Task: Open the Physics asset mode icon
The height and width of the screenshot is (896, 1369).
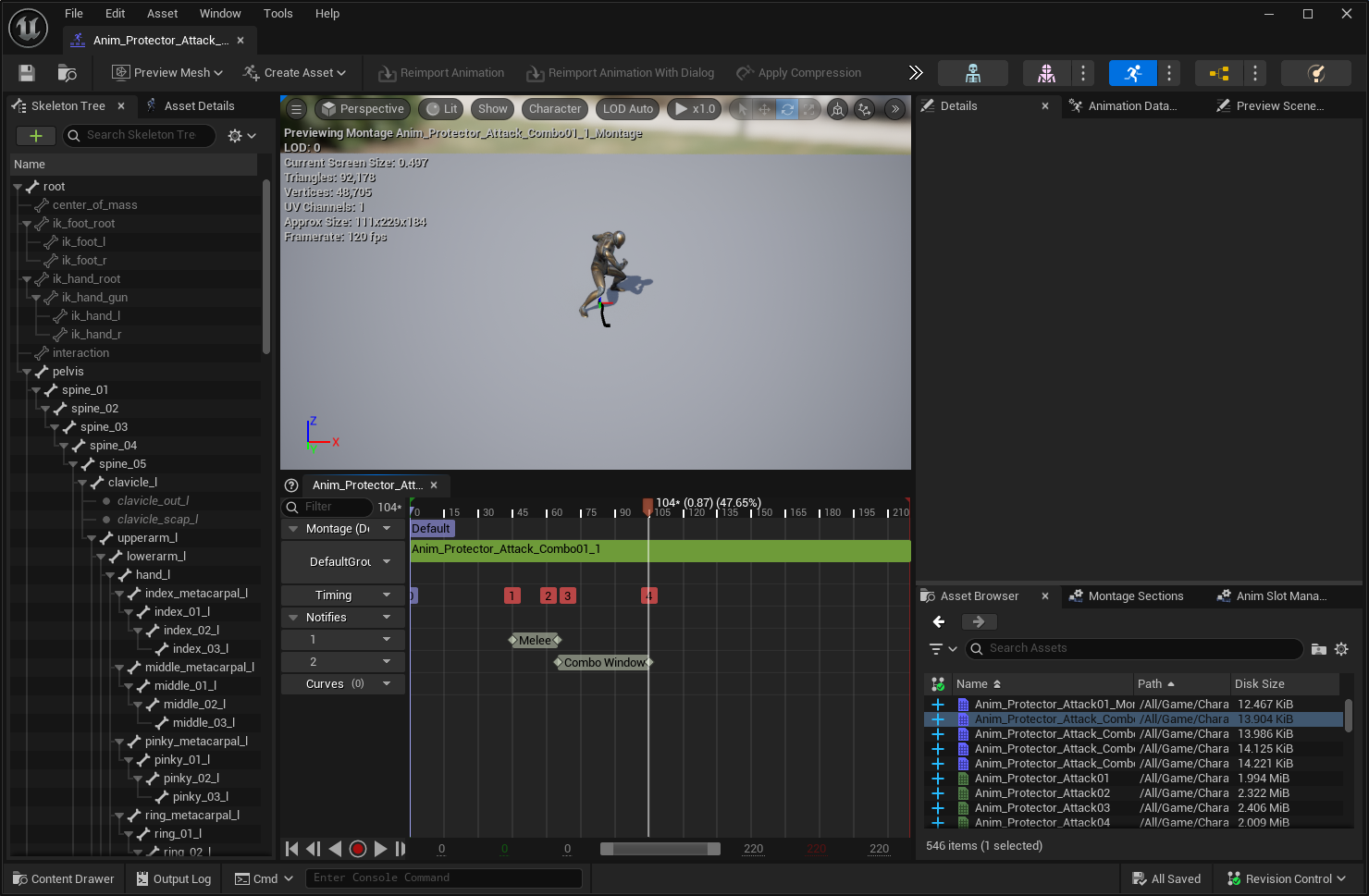Action: (x=1315, y=73)
